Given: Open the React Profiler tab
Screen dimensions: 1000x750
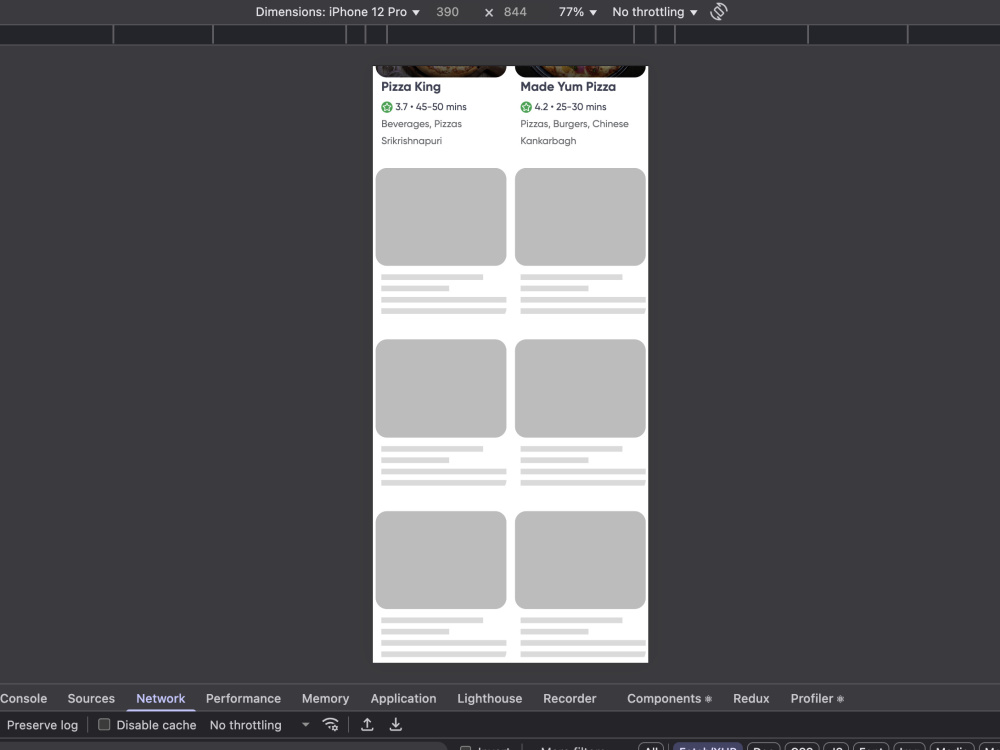Looking at the screenshot, I should tap(817, 698).
